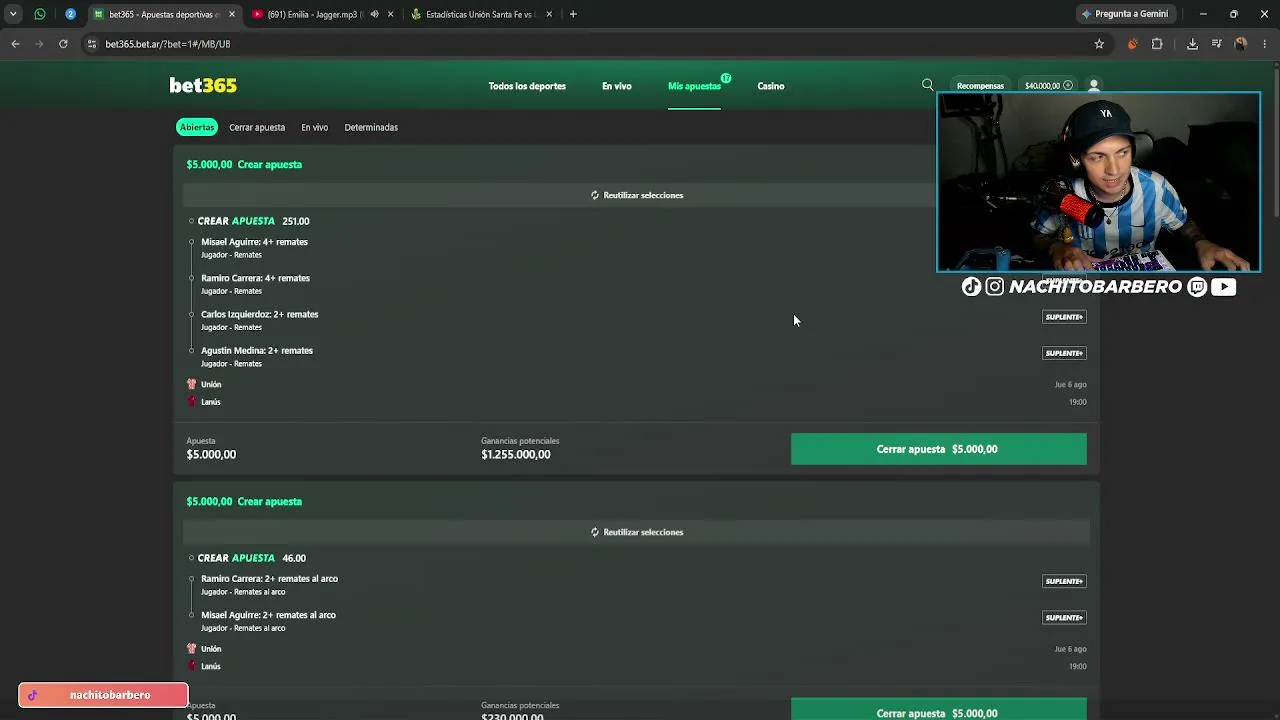Click SUPLENTE+ for Misael Aguirre remates al arco
Viewport: 1280px width, 720px height.
pos(1064,617)
